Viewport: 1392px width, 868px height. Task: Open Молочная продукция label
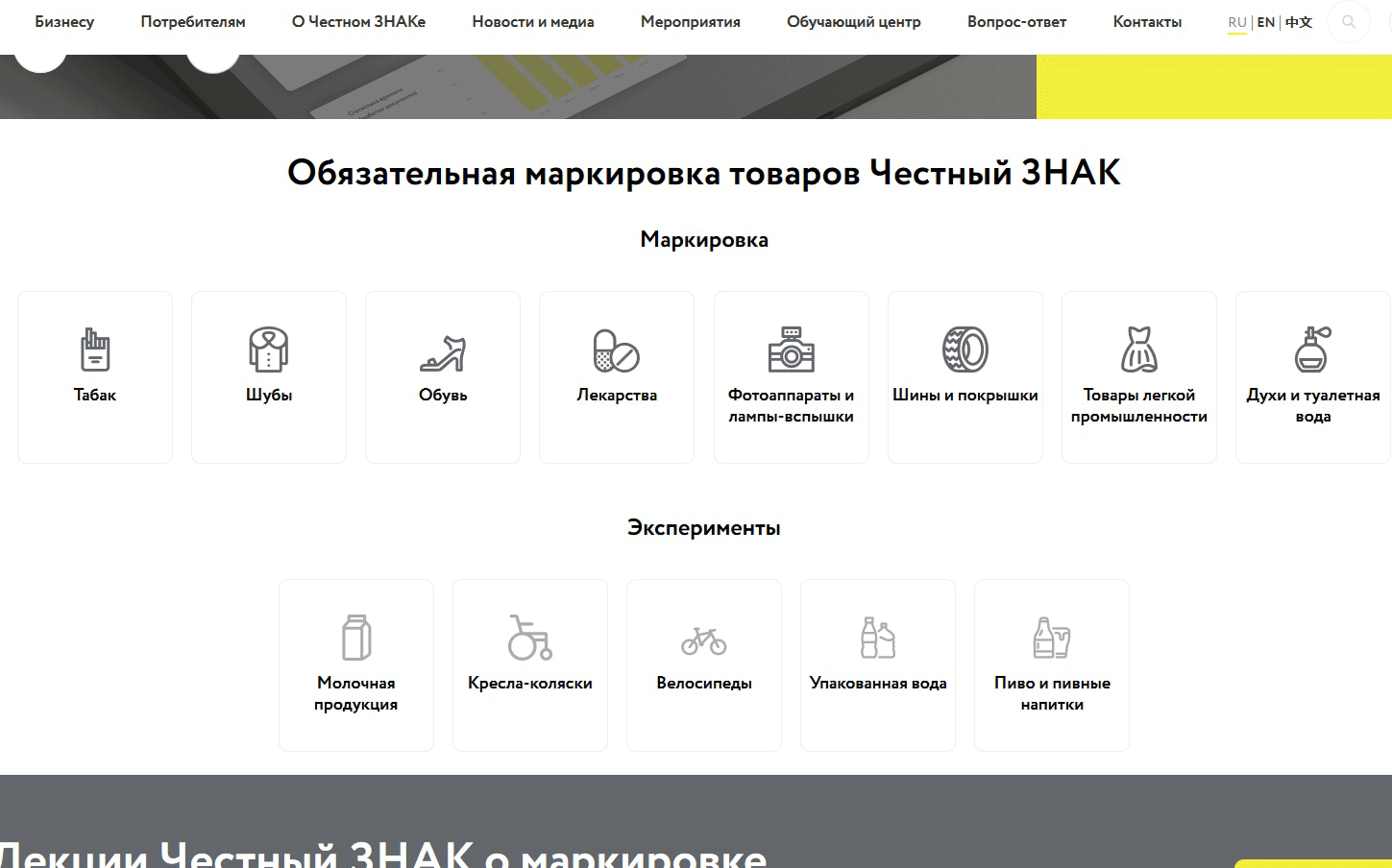point(356,693)
